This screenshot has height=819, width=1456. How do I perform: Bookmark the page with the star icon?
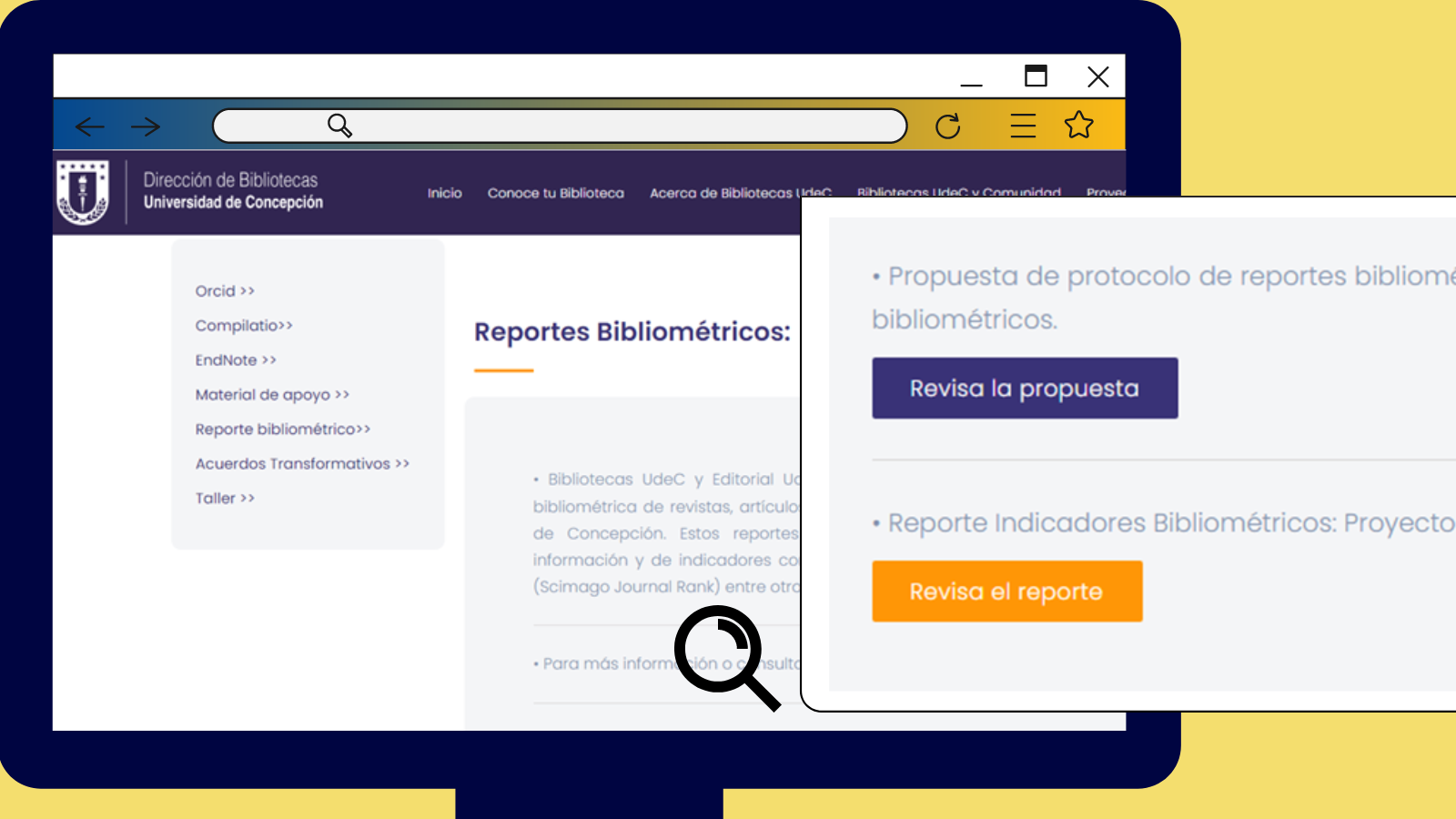1079,125
